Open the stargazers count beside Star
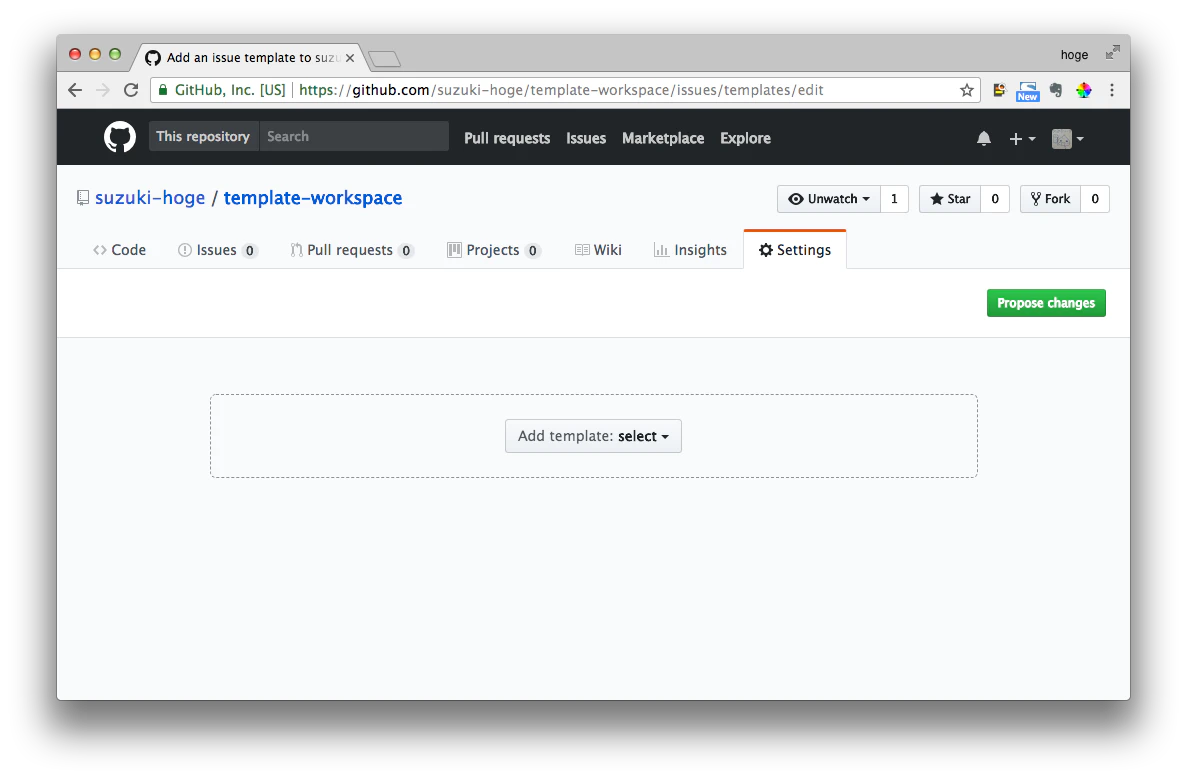 click(995, 199)
